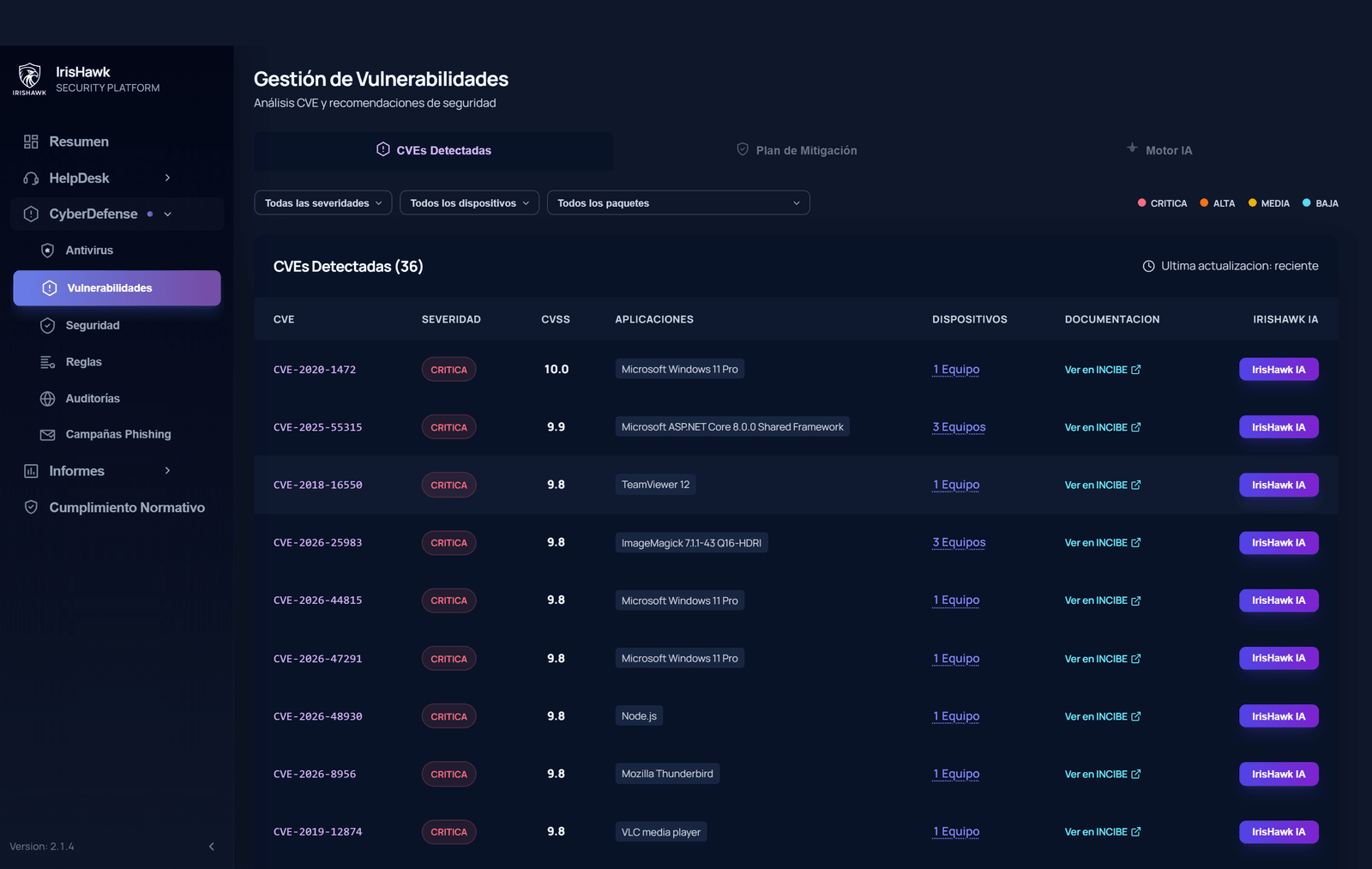Click the sparkle icon on Motor IA tab

tap(1132, 148)
